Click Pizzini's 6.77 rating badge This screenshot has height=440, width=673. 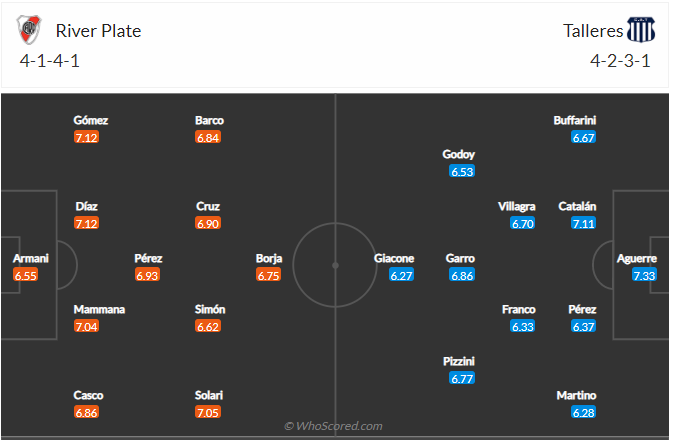coord(461,378)
